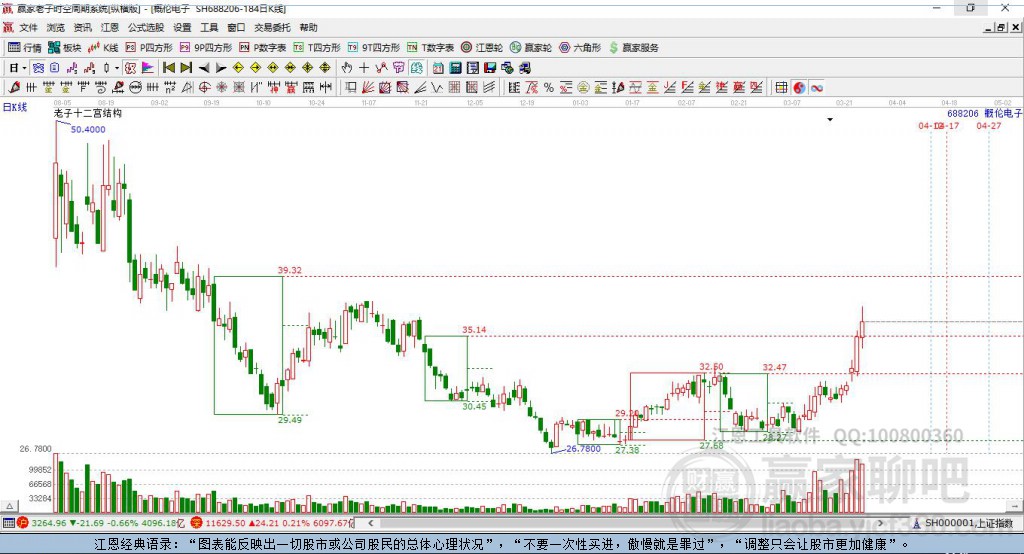Select the target circle crosshair tool
The width and height of the screenshot is (1024, 554).
[204, 88]
